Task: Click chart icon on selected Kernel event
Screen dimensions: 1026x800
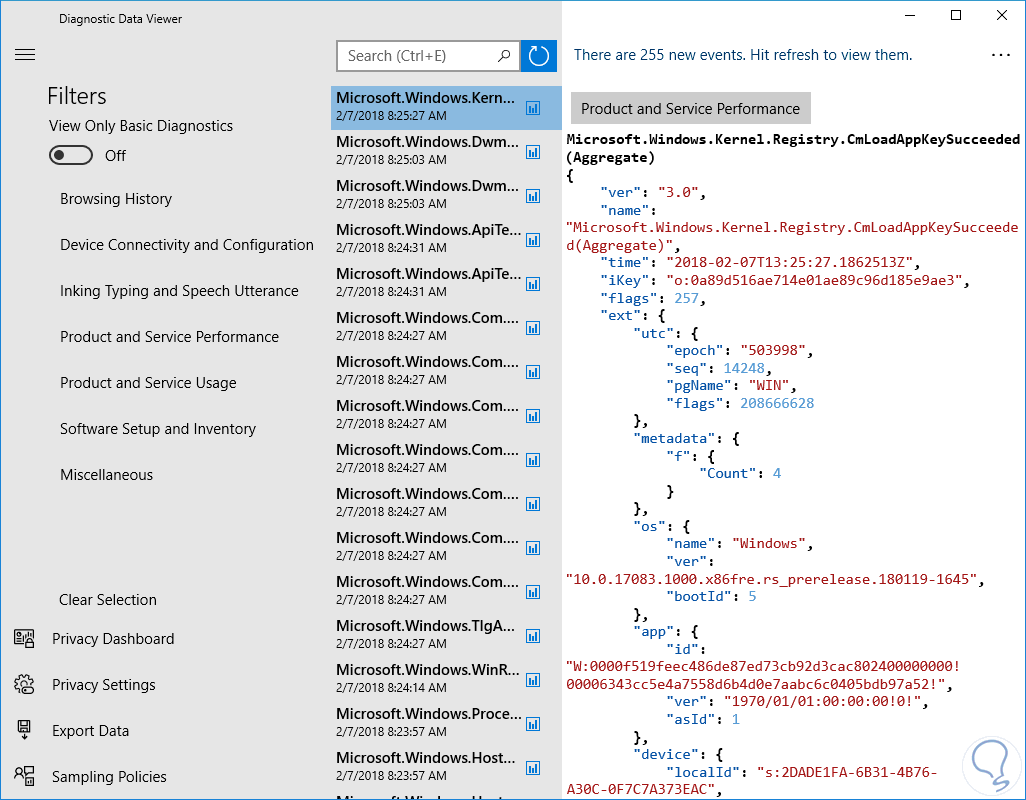Action: click(533, 107)
